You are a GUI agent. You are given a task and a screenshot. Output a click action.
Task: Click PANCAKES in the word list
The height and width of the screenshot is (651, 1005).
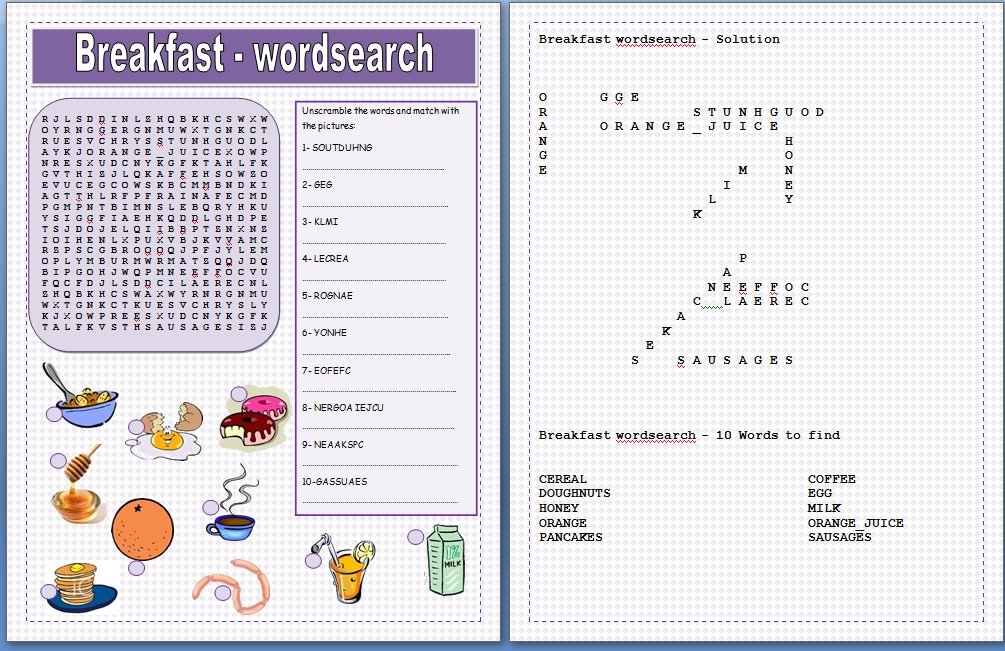[x=570, y=537]
